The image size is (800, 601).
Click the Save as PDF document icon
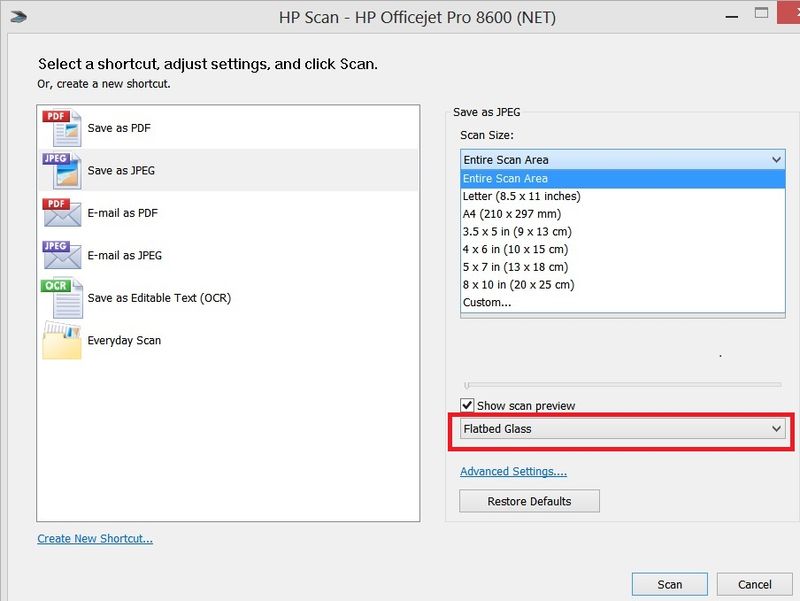[x=62, y=128]
